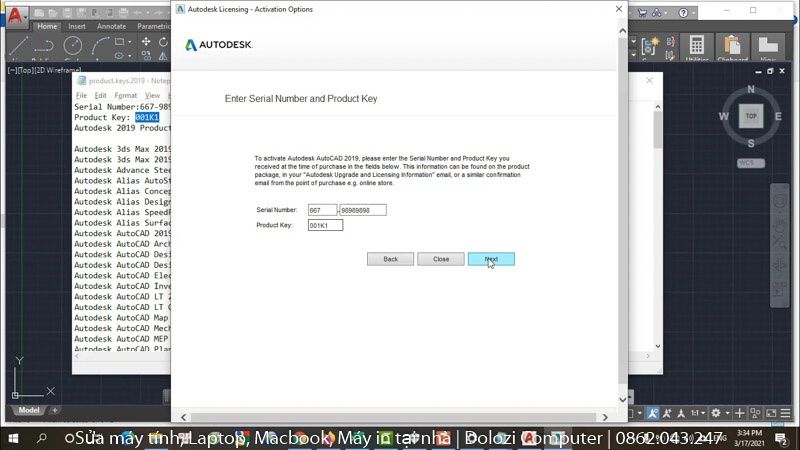Screen dimensions: 800x450
Task: Select the Arc tool in AutoCAD ribbon
Action: (100, 46)
